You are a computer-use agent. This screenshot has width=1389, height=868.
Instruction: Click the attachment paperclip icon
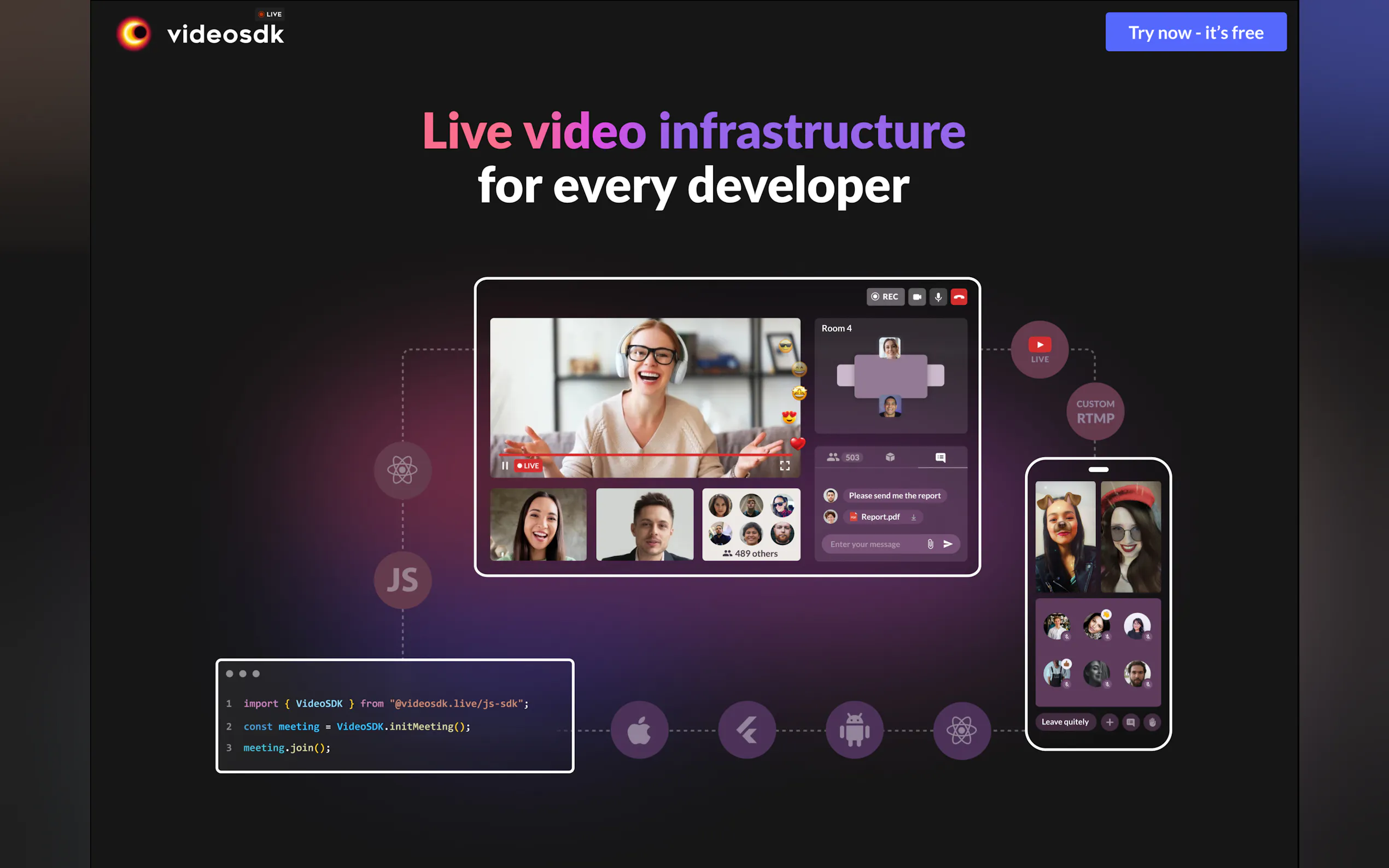(x=930, y=544)
